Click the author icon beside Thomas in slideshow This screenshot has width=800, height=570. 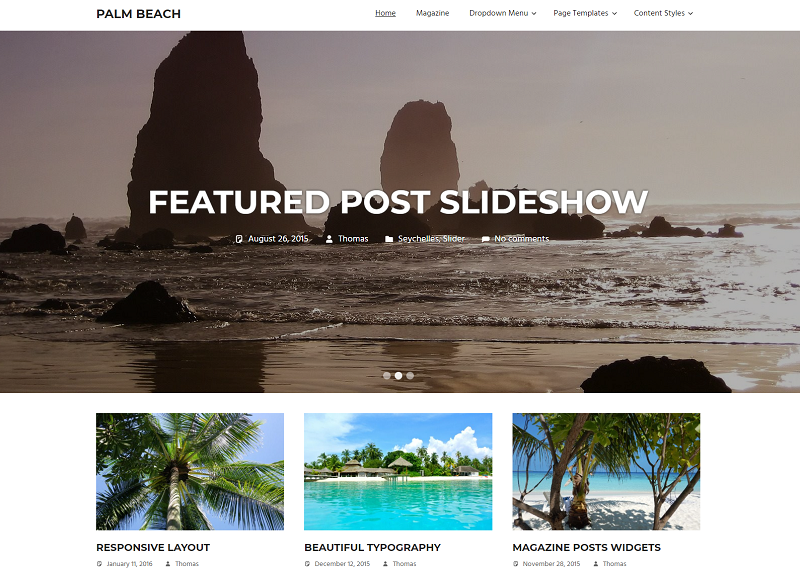[x=329, y=239]
